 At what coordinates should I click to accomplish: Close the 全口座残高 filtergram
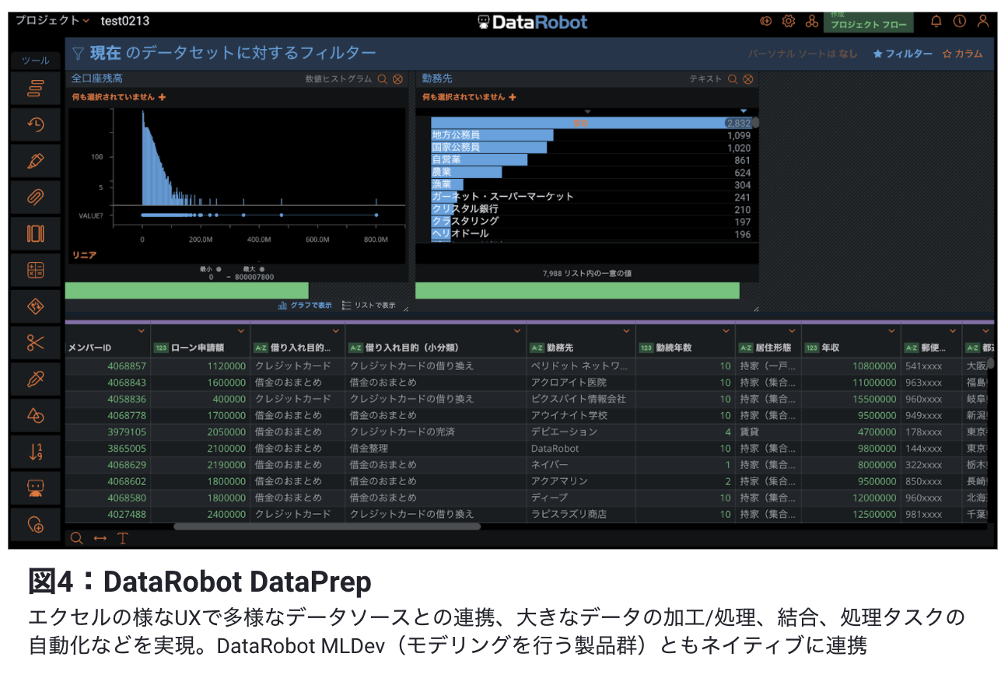[398, 79]
